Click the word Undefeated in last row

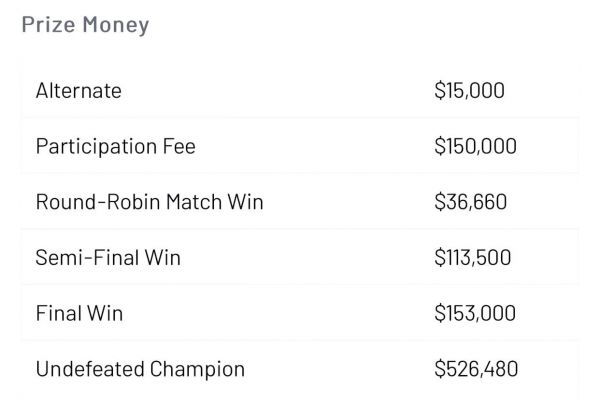90,369
